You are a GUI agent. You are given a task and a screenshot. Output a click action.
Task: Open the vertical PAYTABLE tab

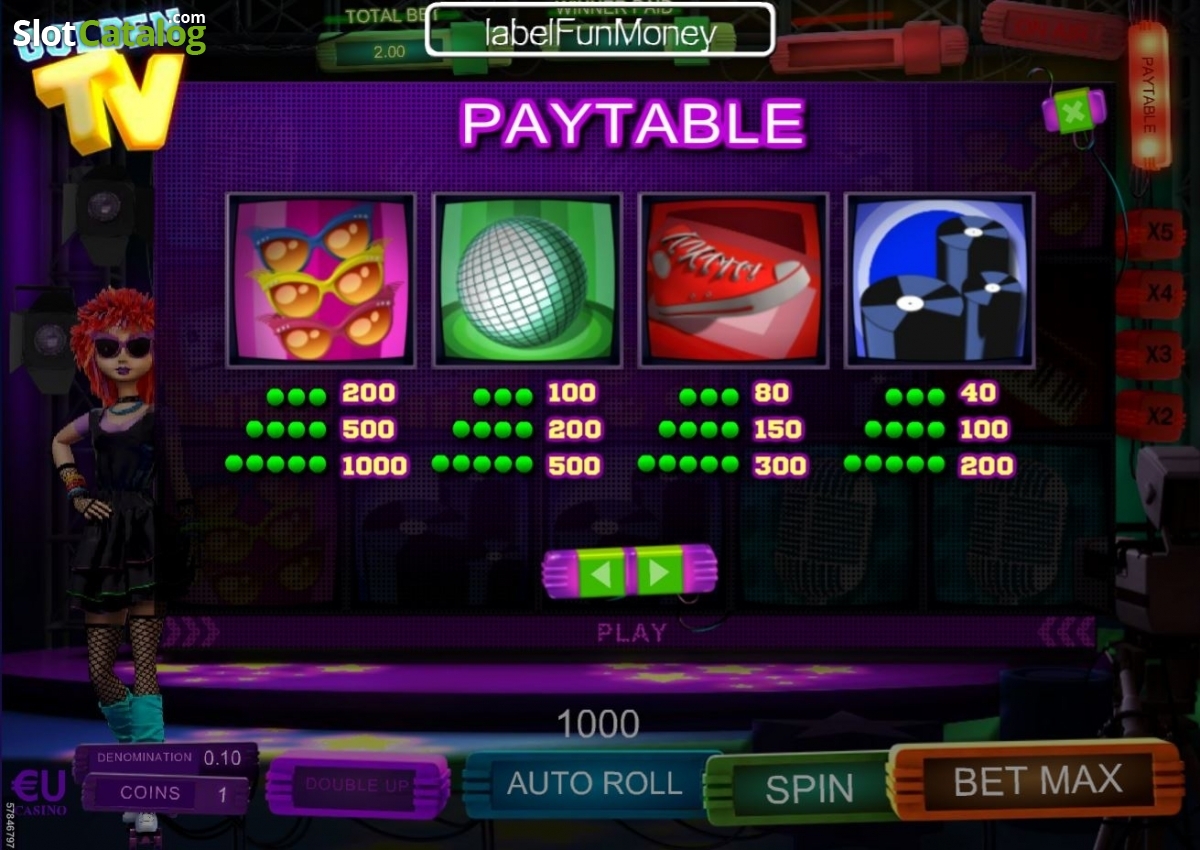pyautogui.click(x=1148, y=95)
